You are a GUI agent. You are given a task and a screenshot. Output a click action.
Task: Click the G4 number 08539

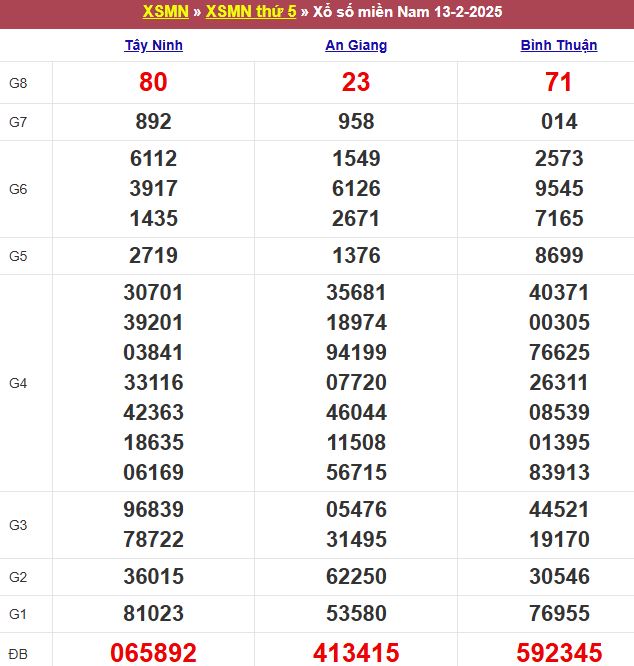[559, 412]
